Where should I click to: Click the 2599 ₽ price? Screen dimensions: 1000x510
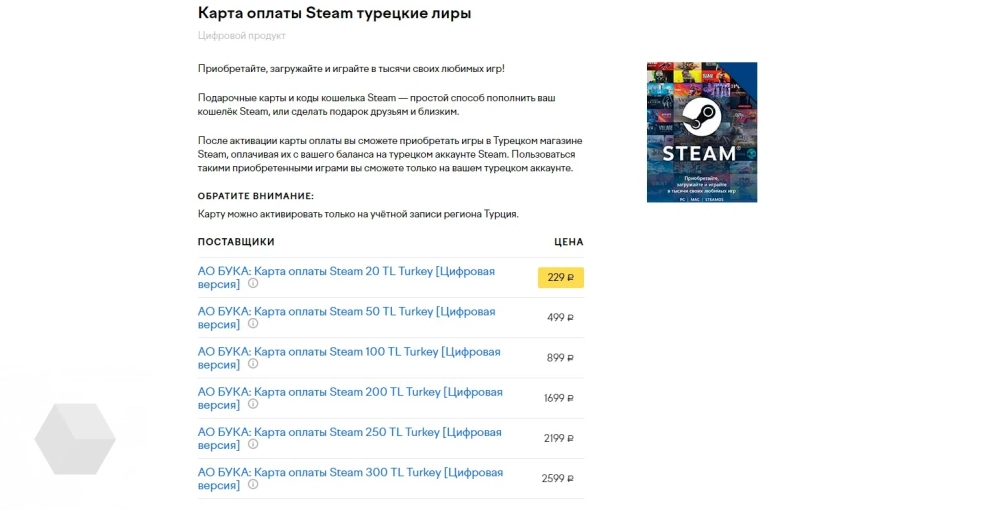557,478
